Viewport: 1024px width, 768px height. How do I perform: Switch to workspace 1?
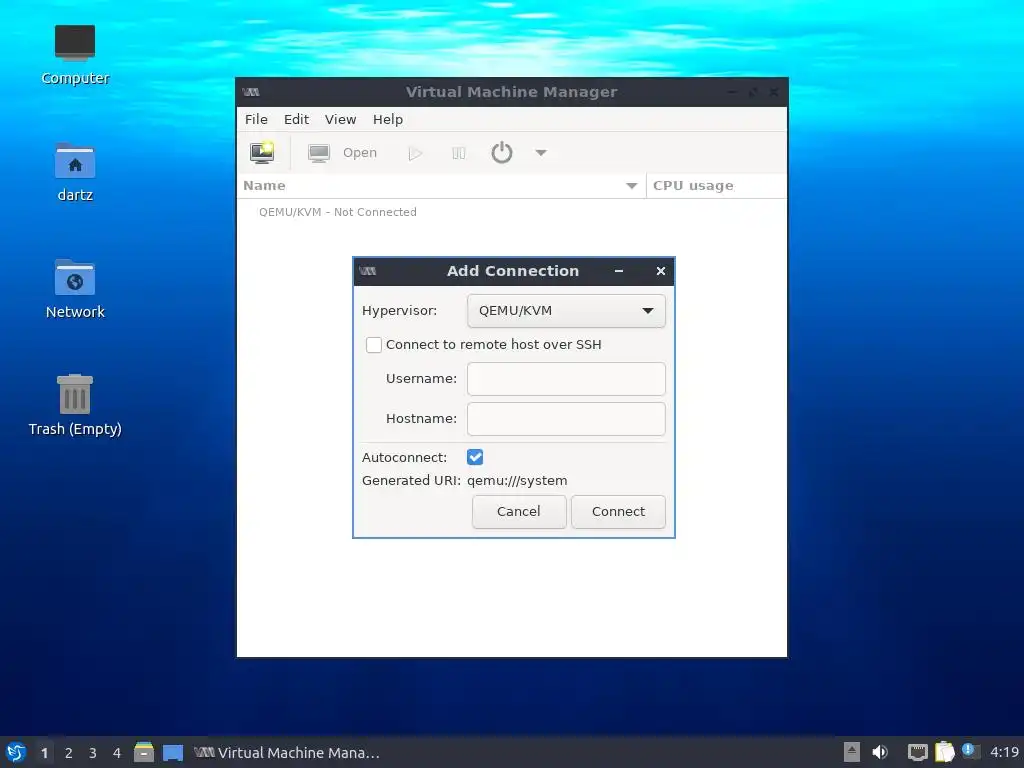(44, 753)
